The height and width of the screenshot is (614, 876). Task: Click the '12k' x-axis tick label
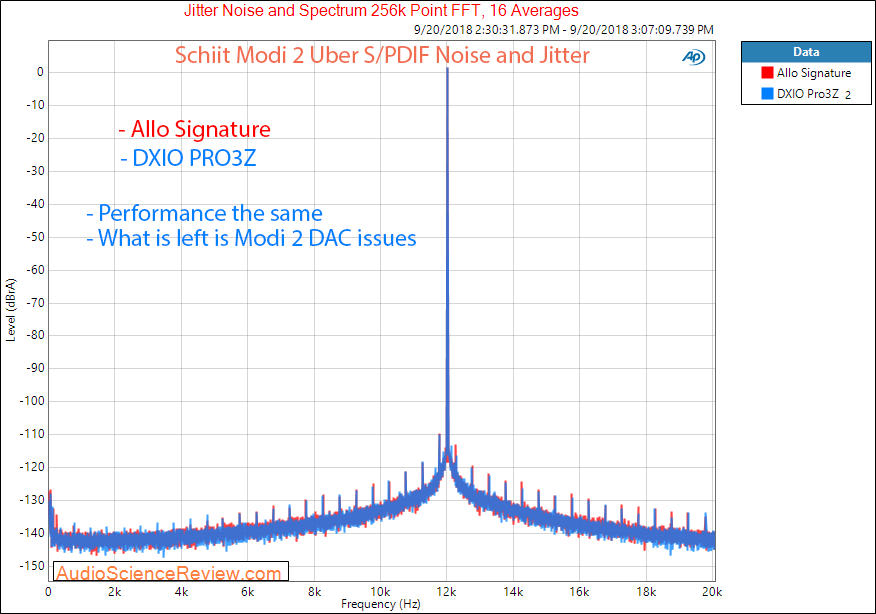tap(447, 592)
